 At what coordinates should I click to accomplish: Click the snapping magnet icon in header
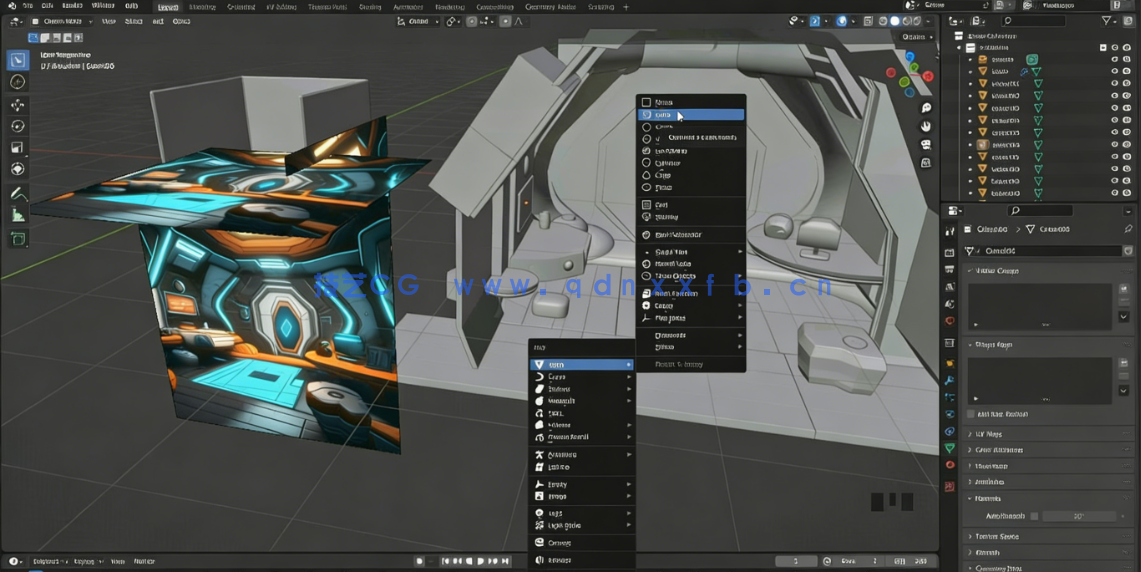tap(472, 21)
